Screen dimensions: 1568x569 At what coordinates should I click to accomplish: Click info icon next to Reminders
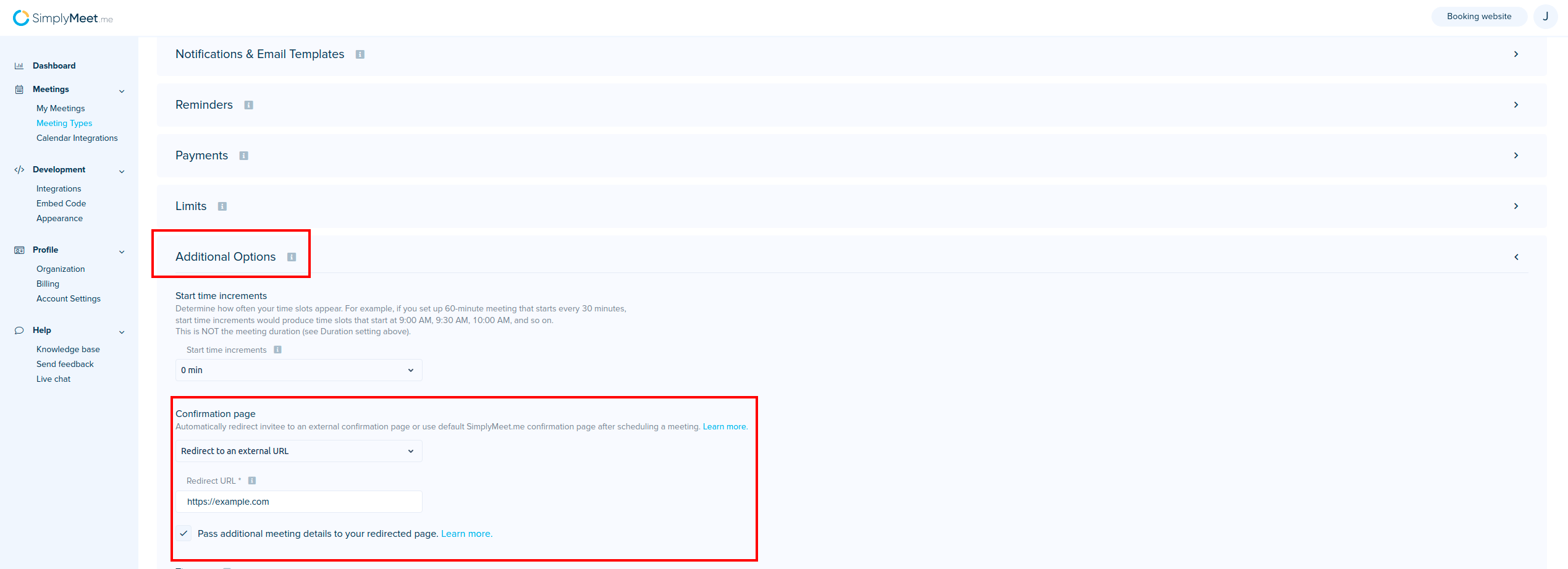coord(248,105)
